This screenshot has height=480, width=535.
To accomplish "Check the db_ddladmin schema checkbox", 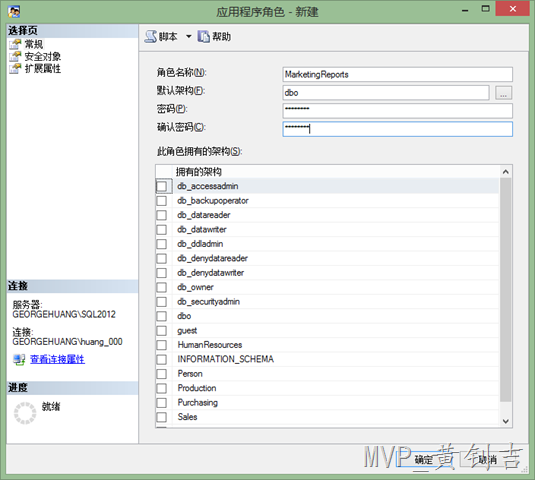I will tap(162, 244).
